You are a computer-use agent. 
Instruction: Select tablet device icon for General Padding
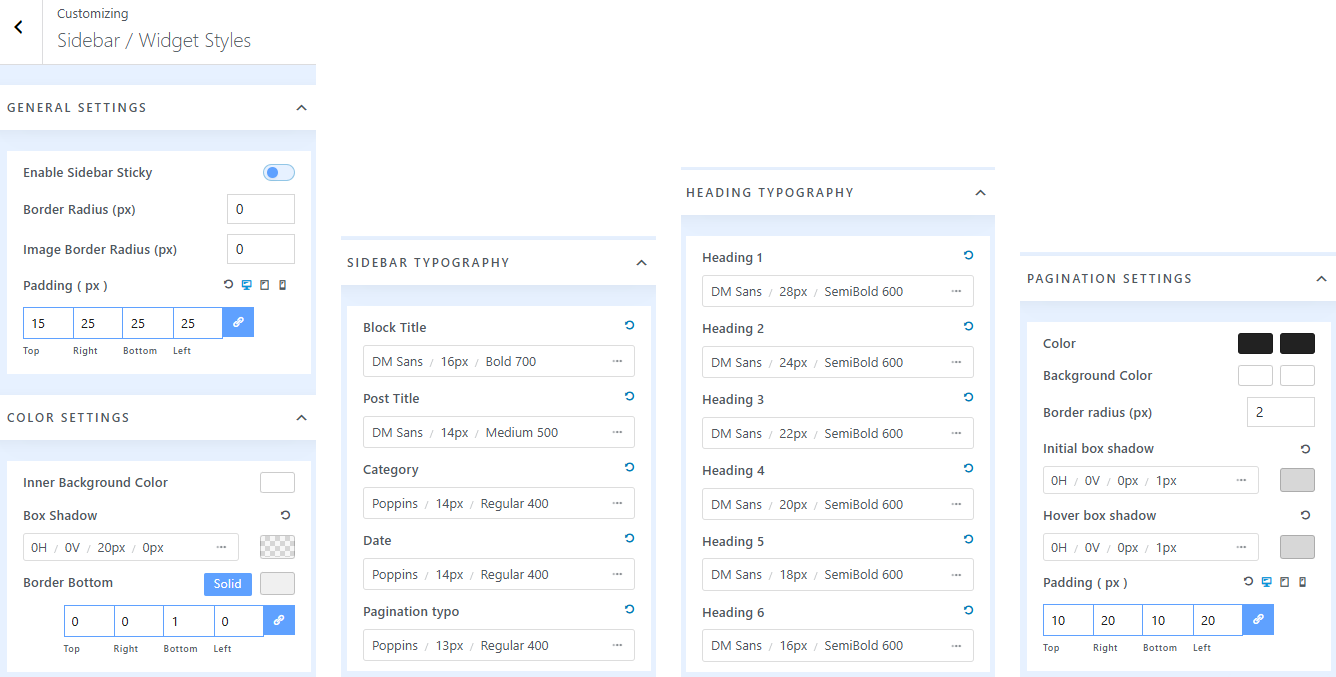pos(264,285)
